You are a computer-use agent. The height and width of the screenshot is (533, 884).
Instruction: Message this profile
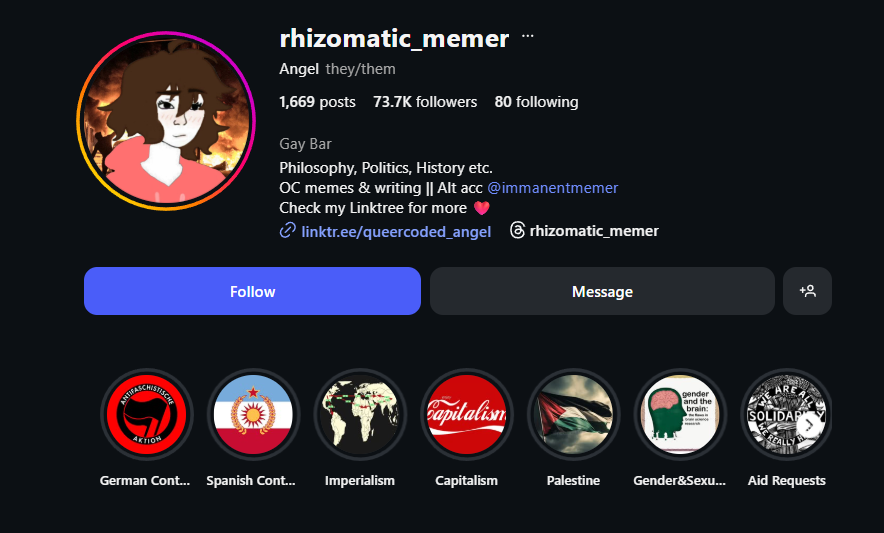pyautogui.click(x=602, y=291)
